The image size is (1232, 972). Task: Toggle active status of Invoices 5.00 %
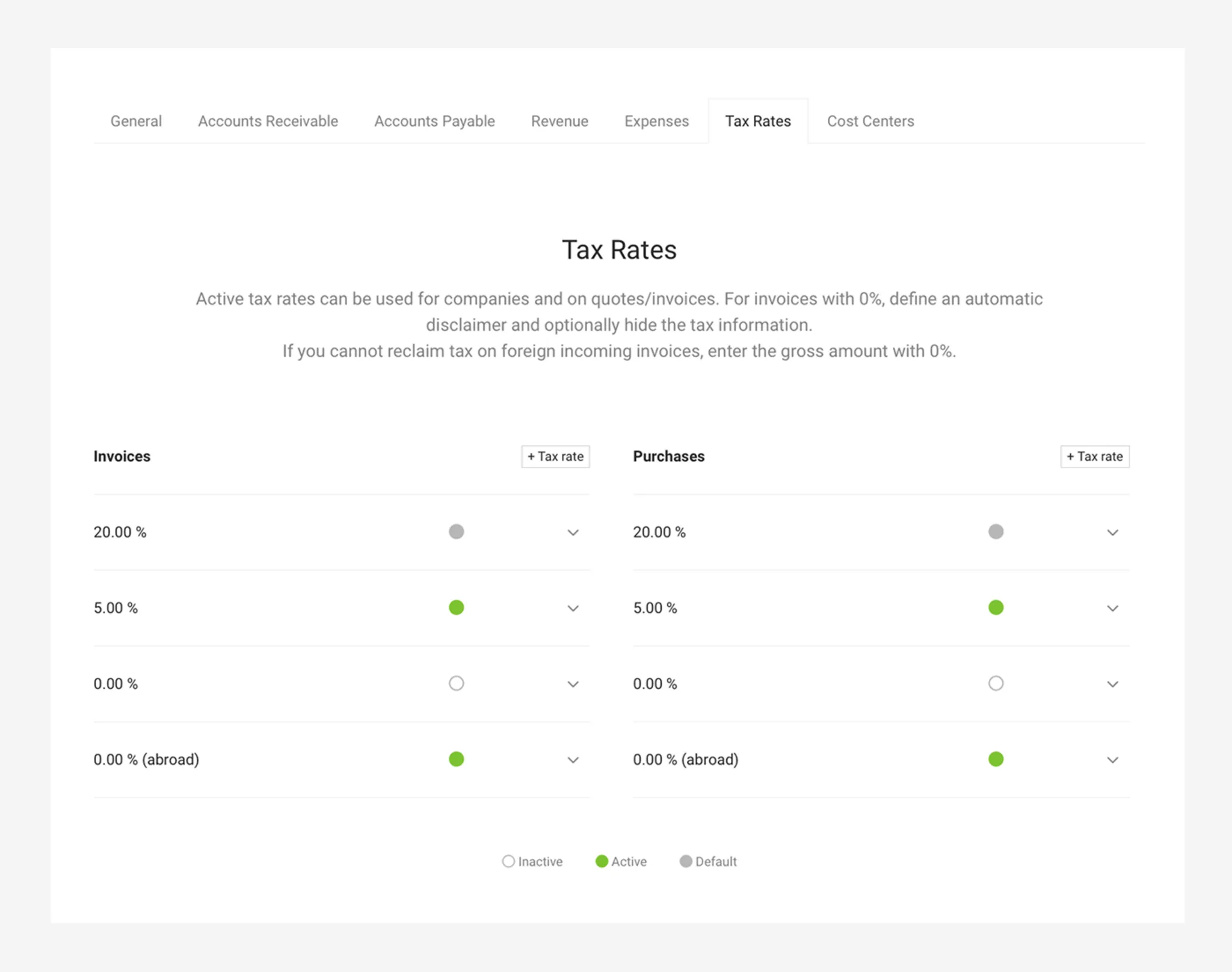pos(457,607)
